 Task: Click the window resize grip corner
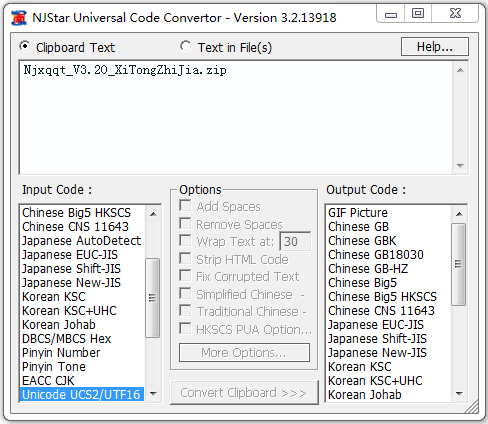tap(473, 407)
